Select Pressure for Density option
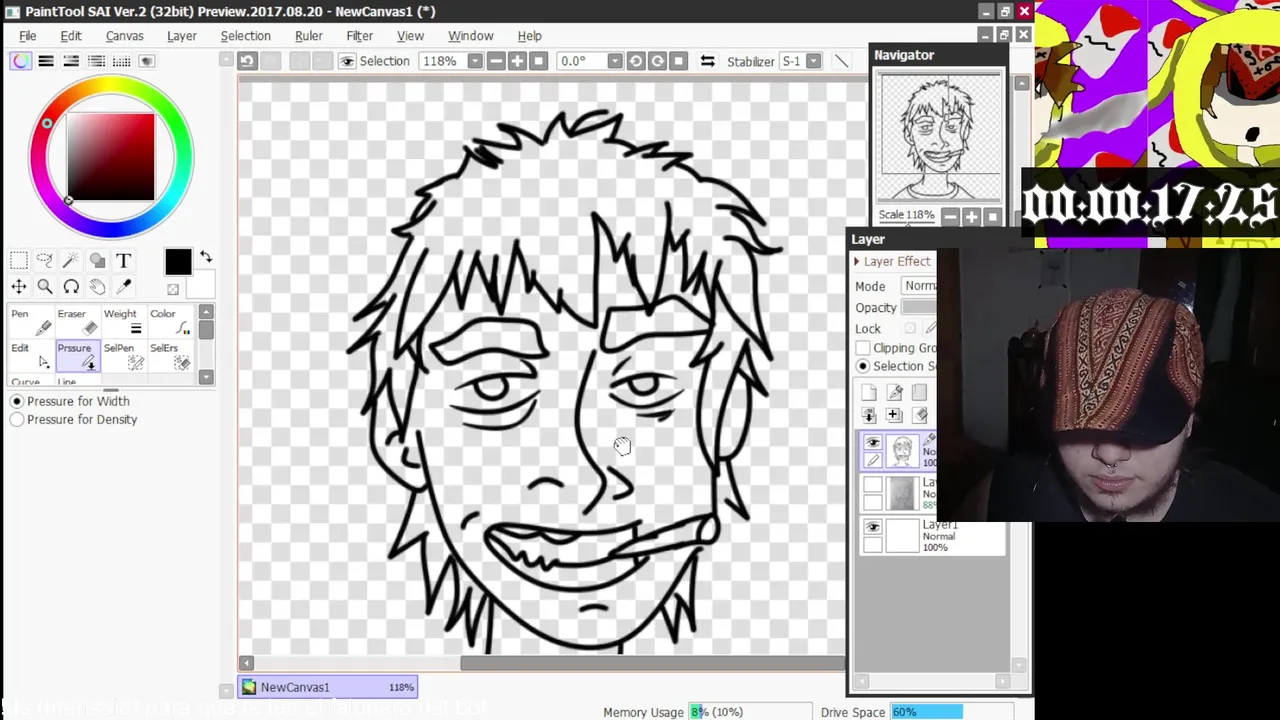 click(x=17, y=419)
